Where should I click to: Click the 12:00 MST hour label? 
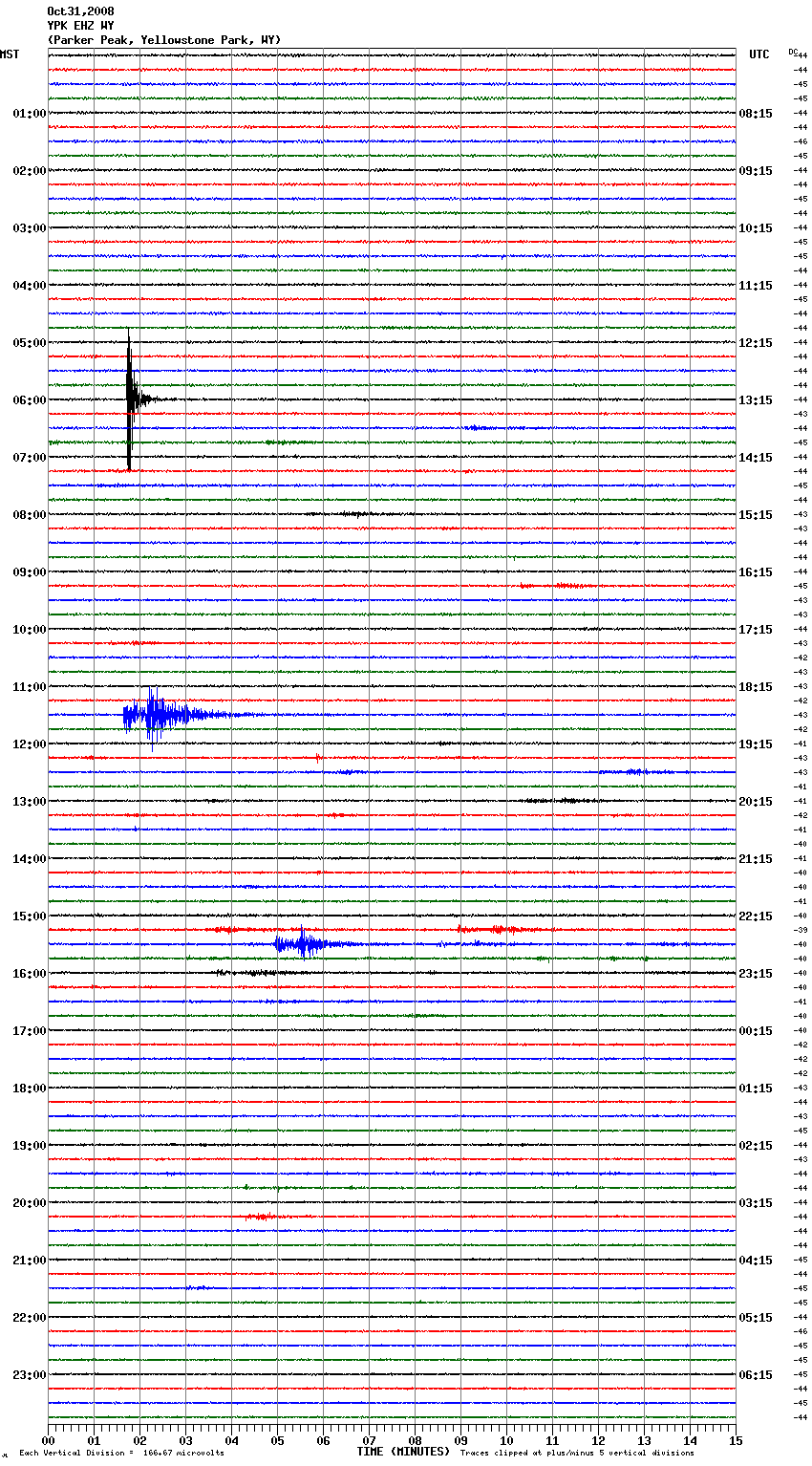pyautogui.click(x=30, y=744)
